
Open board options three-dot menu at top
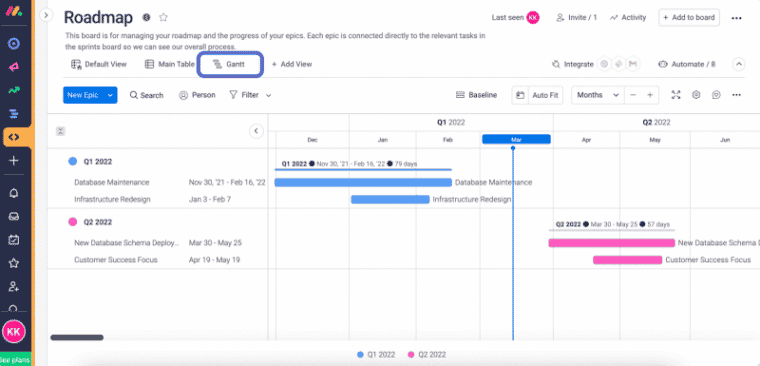pyautogui.click(x=736, y=18)
